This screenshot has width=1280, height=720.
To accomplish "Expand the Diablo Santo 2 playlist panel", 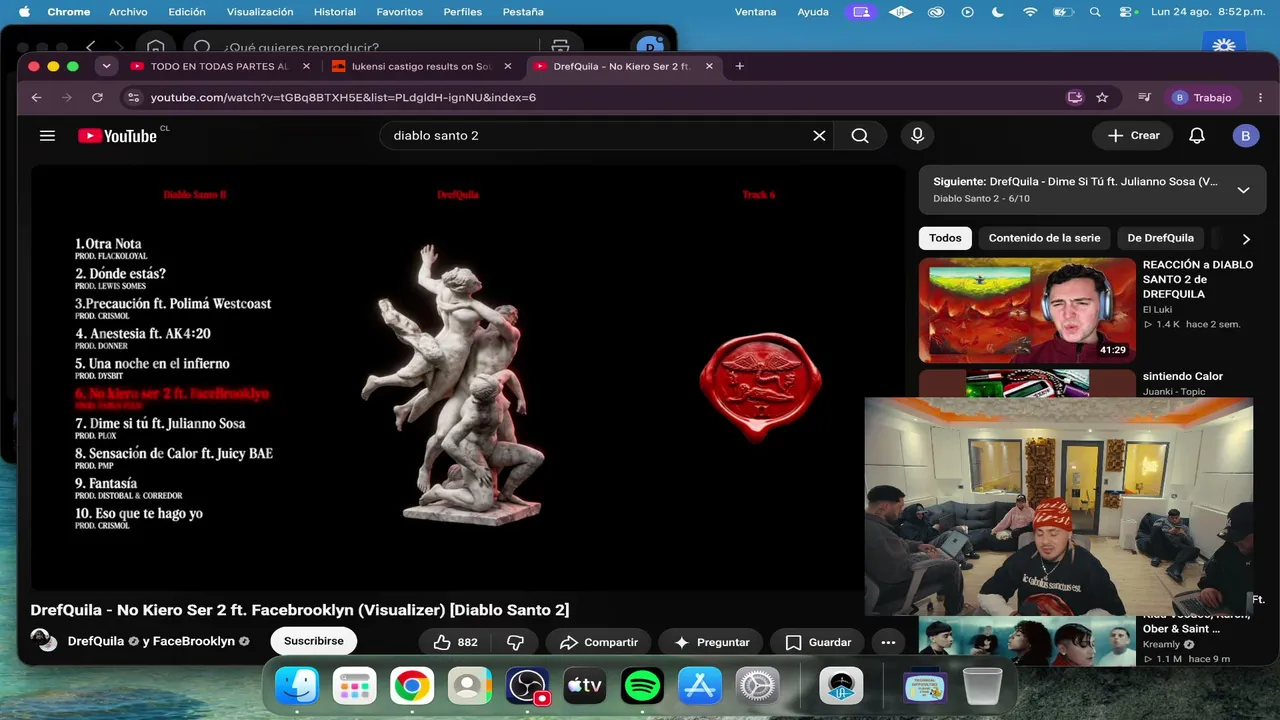I will pos(1243,190).
